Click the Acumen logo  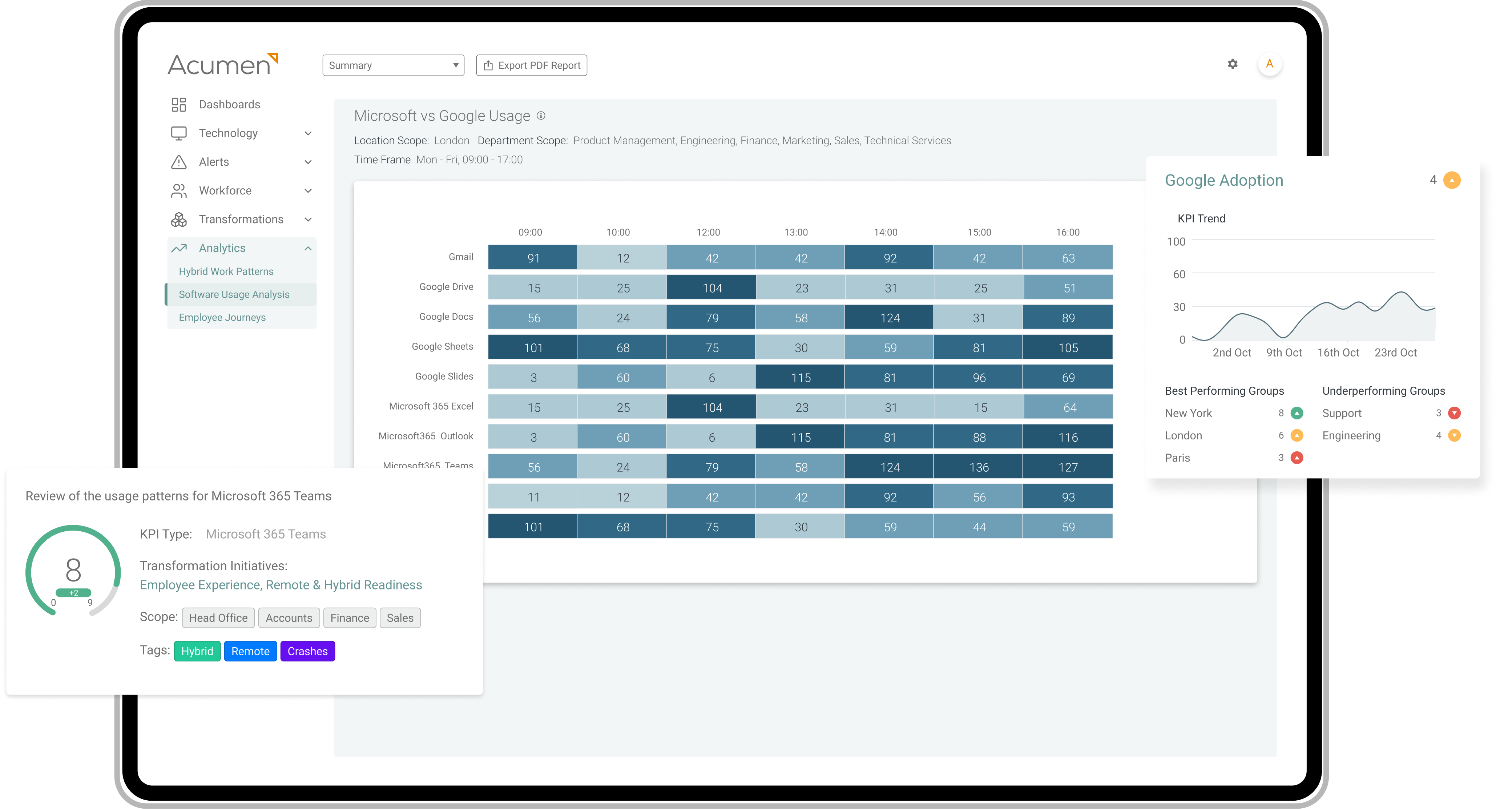[223, 64]
